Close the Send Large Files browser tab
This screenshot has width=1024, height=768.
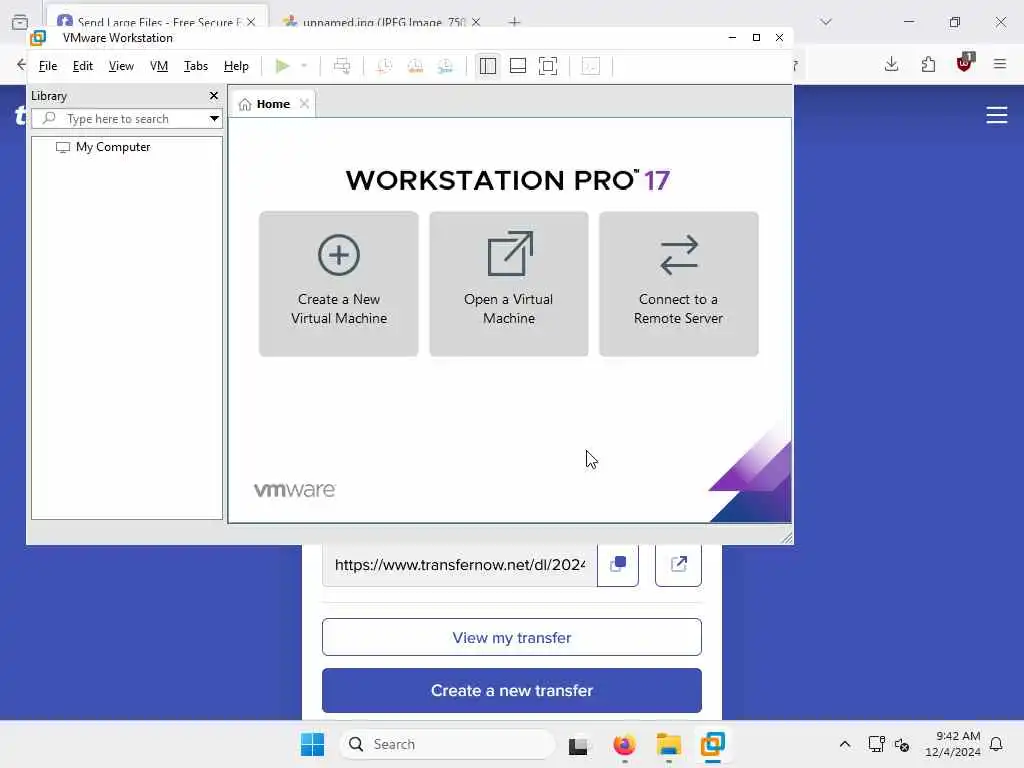251,22
